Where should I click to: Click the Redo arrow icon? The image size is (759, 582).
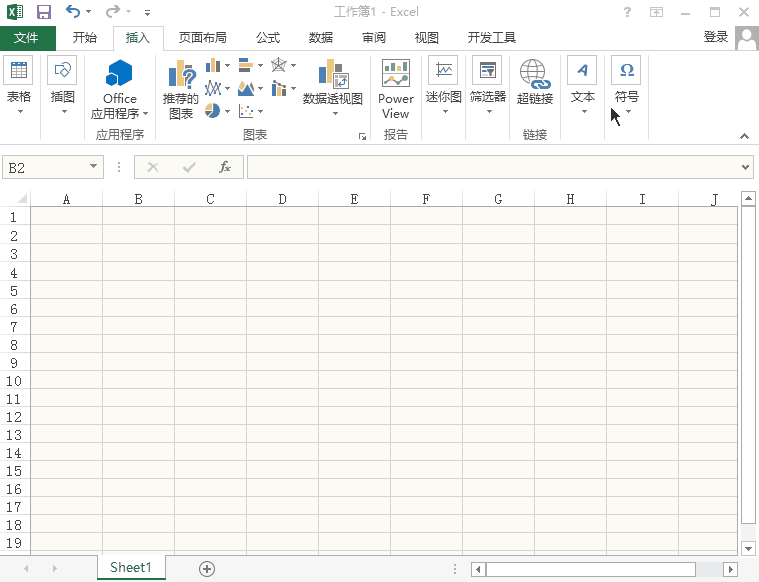click(x=112, y=11)
